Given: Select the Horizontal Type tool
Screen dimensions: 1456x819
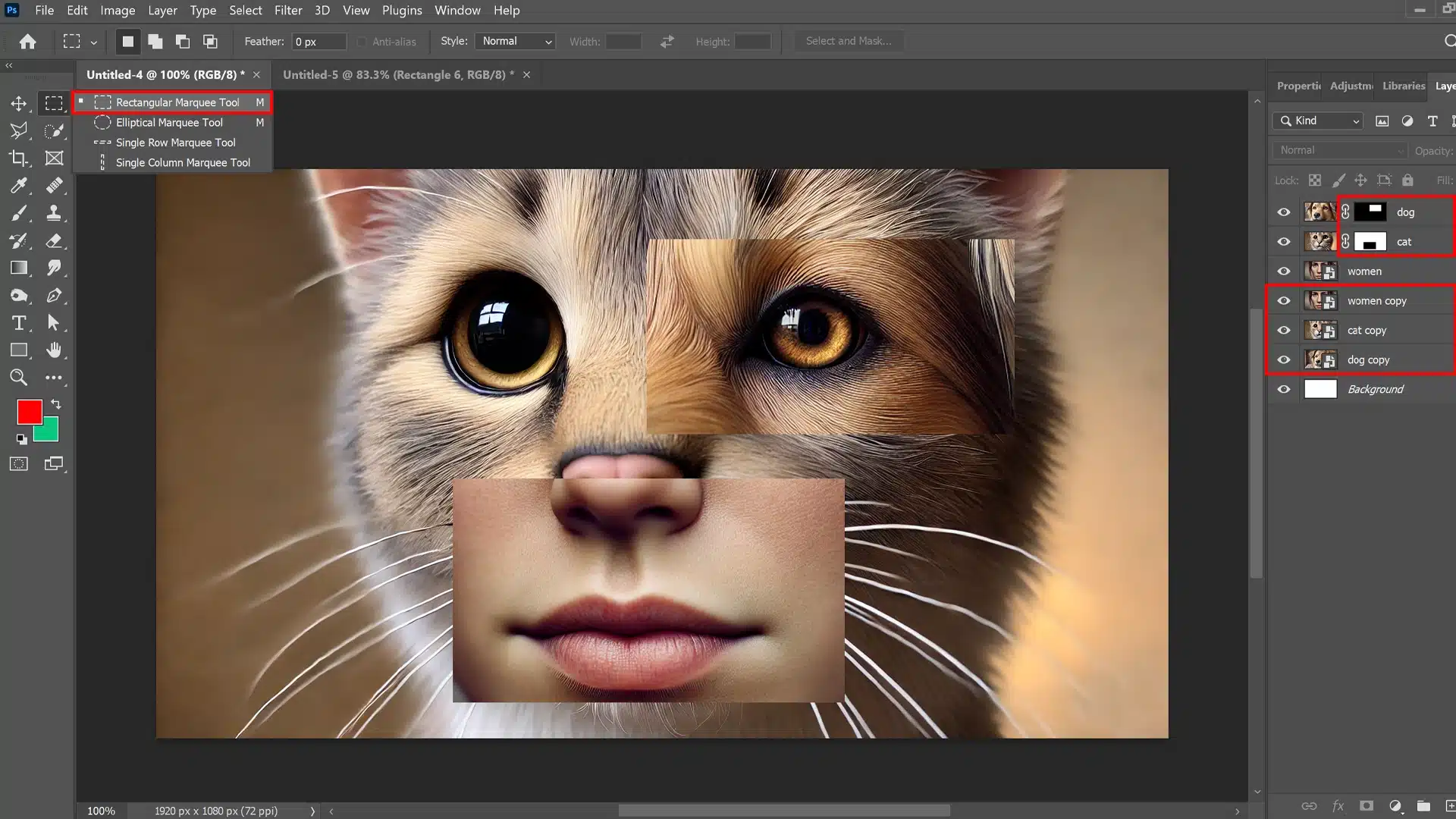Looking at the screenshot, I should tap(19, 323).
